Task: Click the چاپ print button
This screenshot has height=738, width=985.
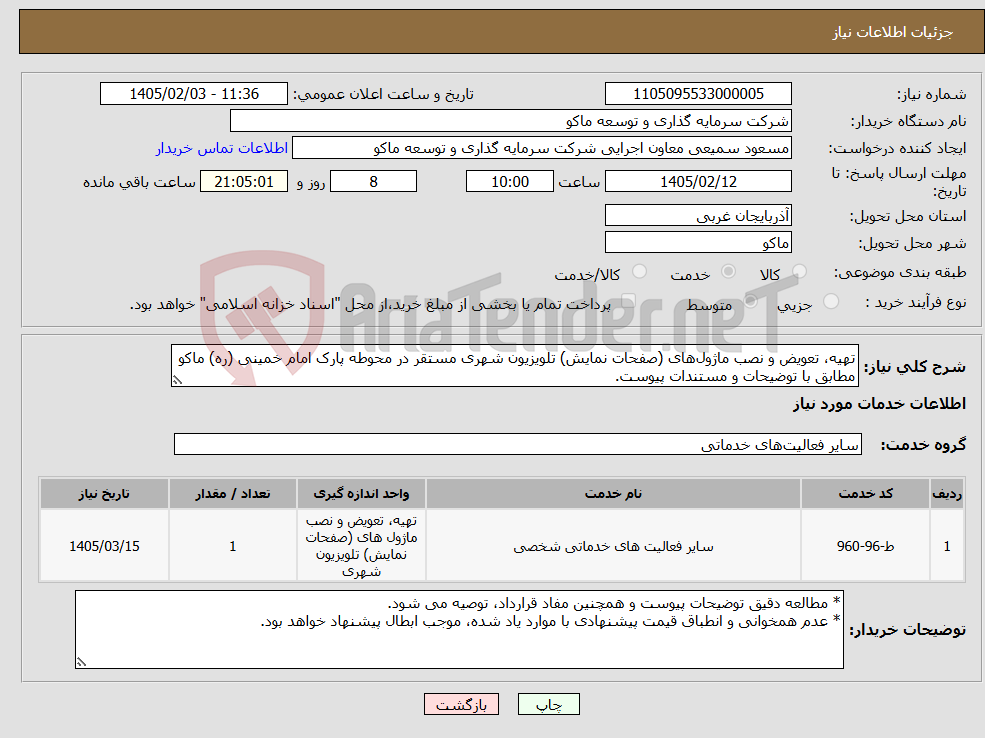Action: (x=548, y=704)
